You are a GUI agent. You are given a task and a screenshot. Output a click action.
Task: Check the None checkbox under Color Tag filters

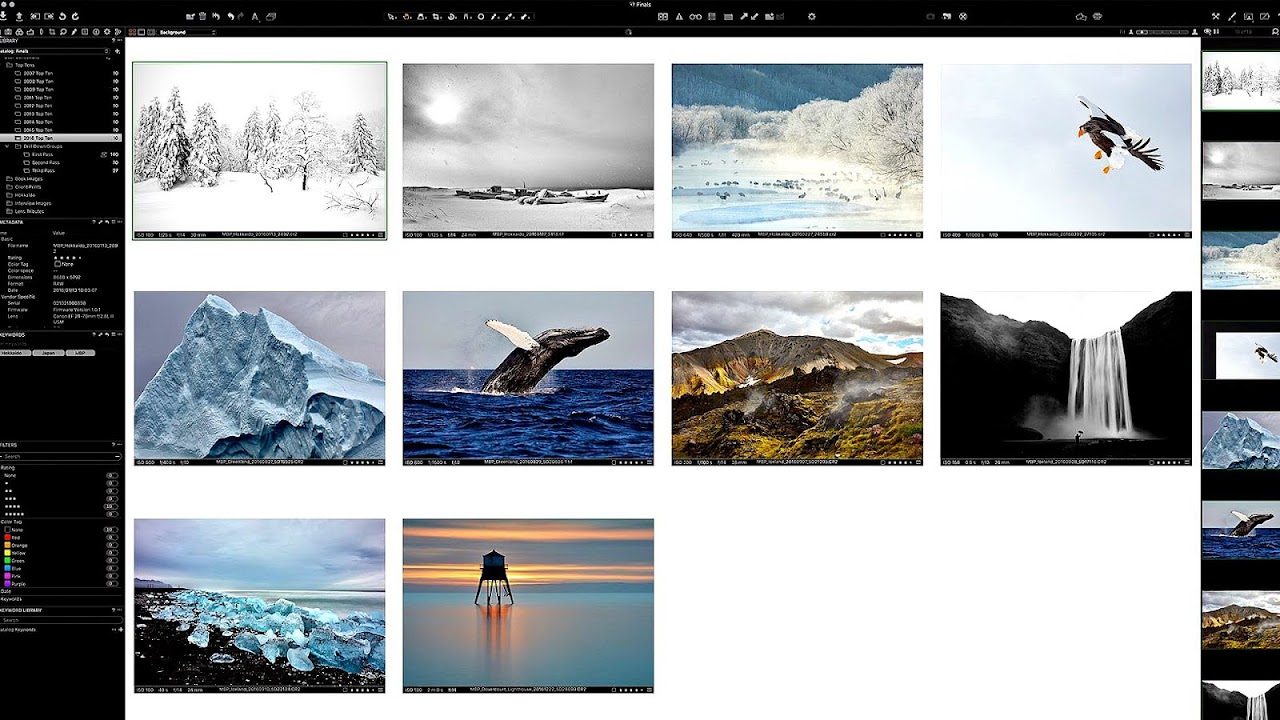[x=7, y=529]
